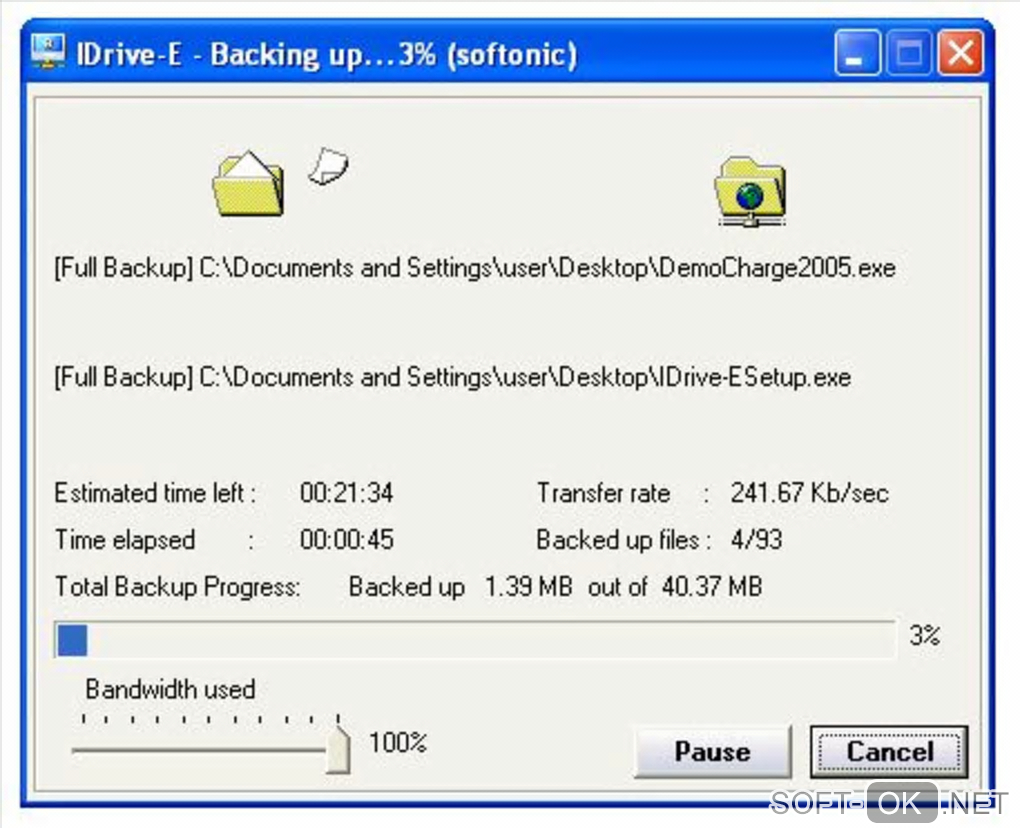Click the estimated time left value 00:21:34
This screenshot has width=1020, height=828.
click(x=346, y=493)
